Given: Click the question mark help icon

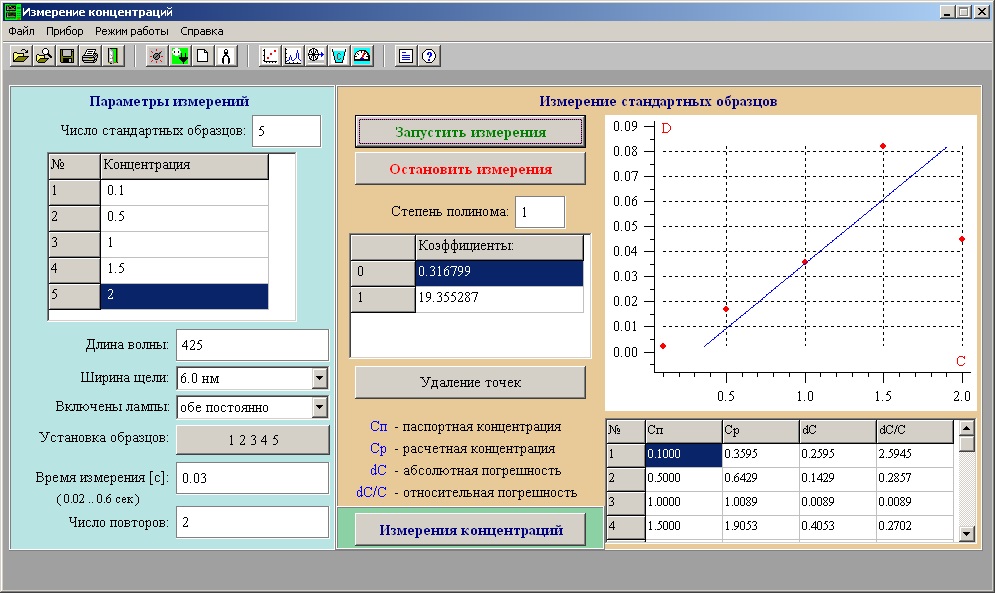Looking at the screenshot, I should [x=429, y=56].
